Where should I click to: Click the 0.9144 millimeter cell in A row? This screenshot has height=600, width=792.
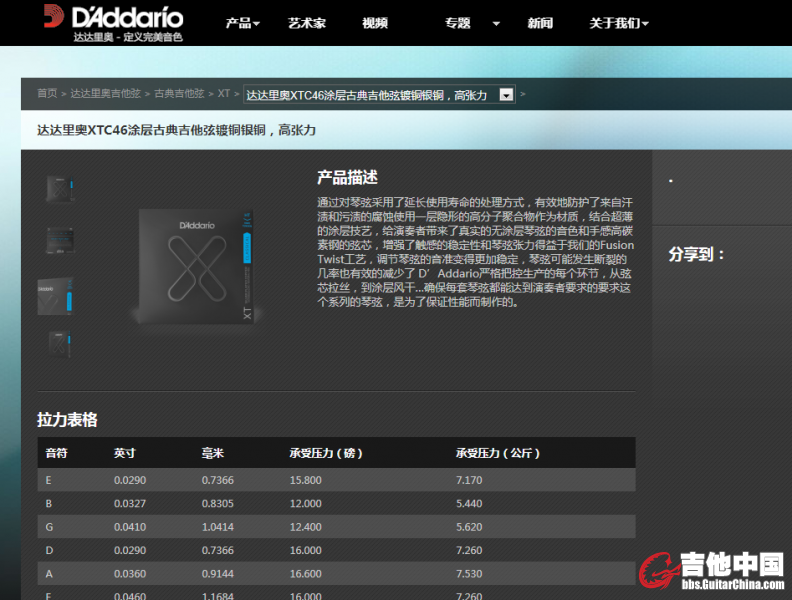tap(218, 574)
